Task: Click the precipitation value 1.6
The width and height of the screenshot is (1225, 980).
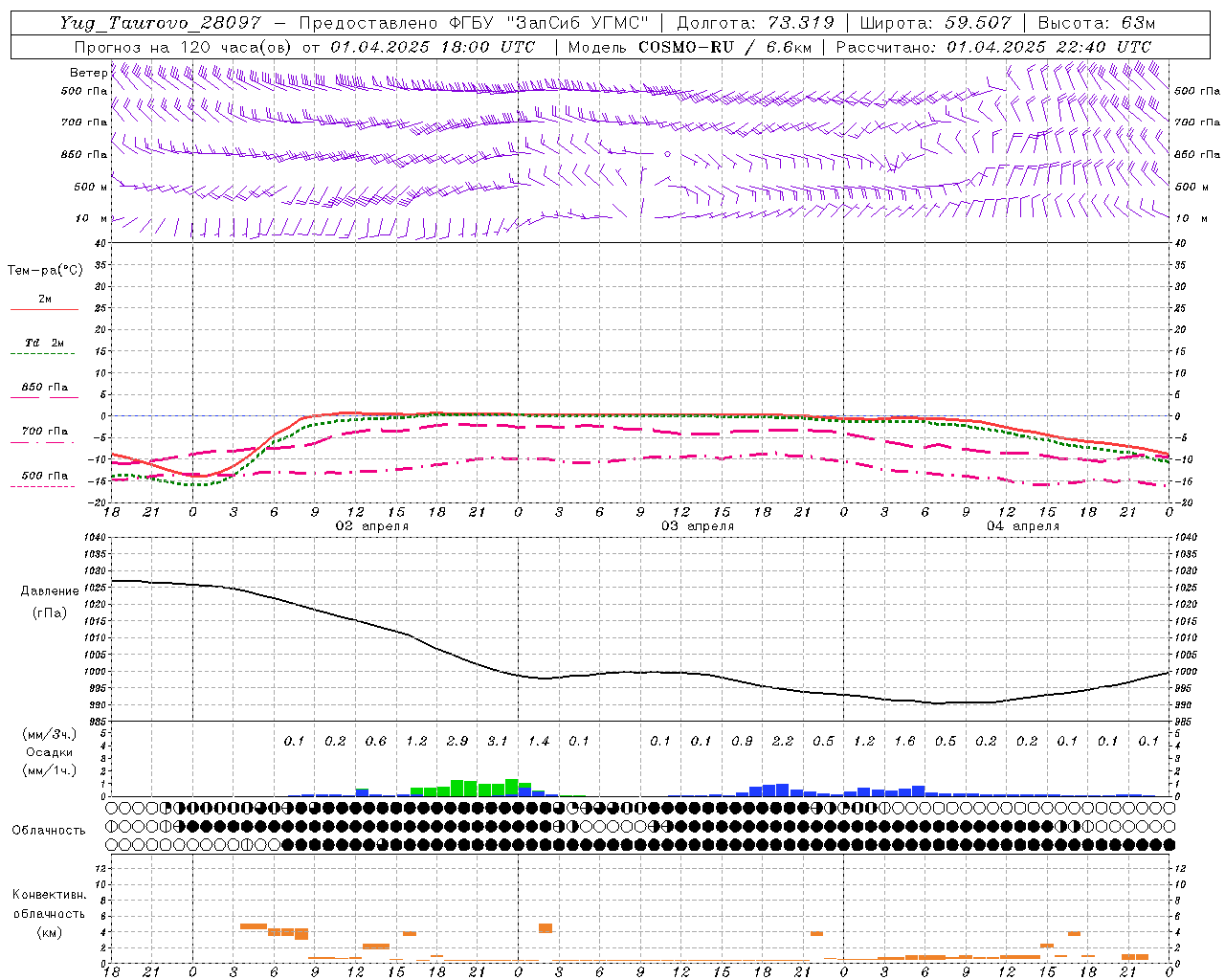Action: [x=904, y=742]
